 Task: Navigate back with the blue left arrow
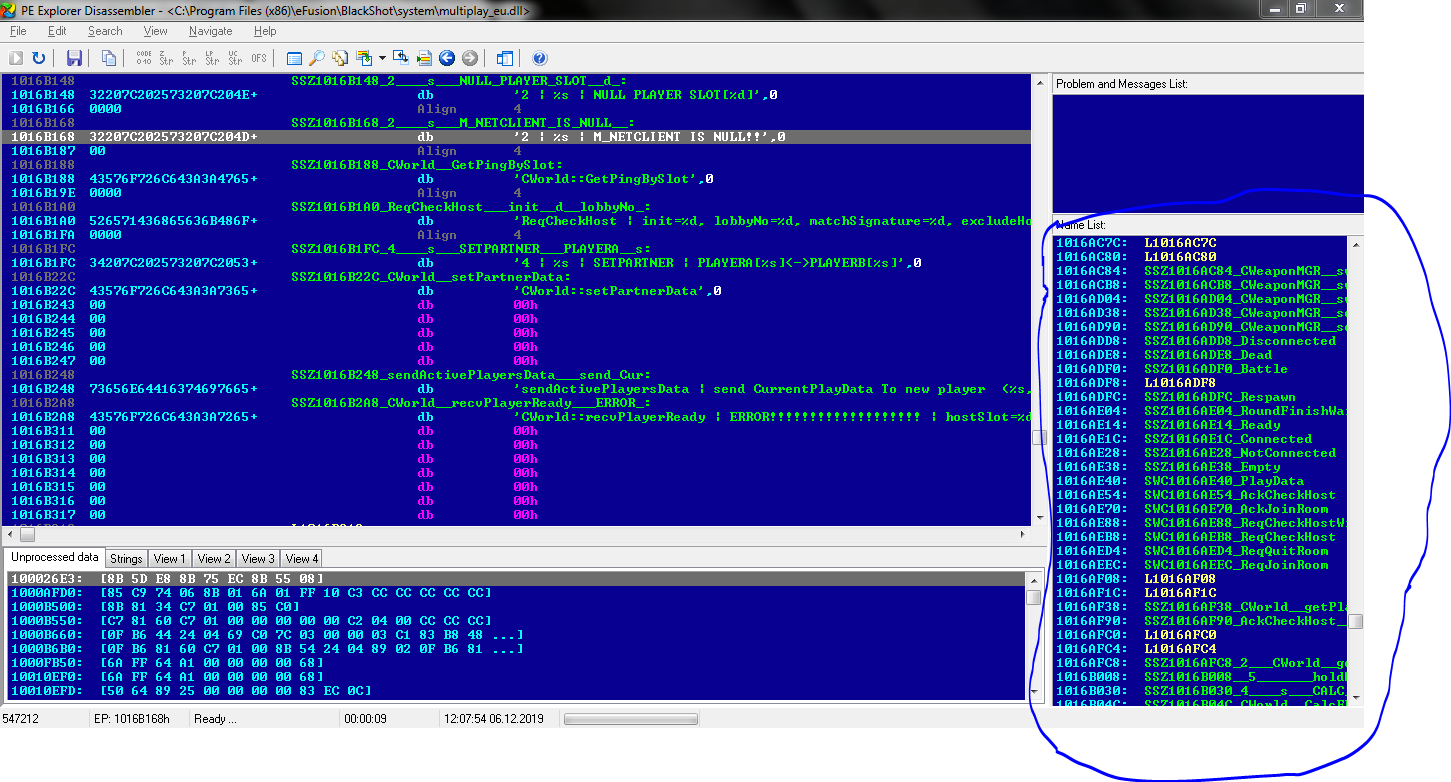[x=447, y=59]
